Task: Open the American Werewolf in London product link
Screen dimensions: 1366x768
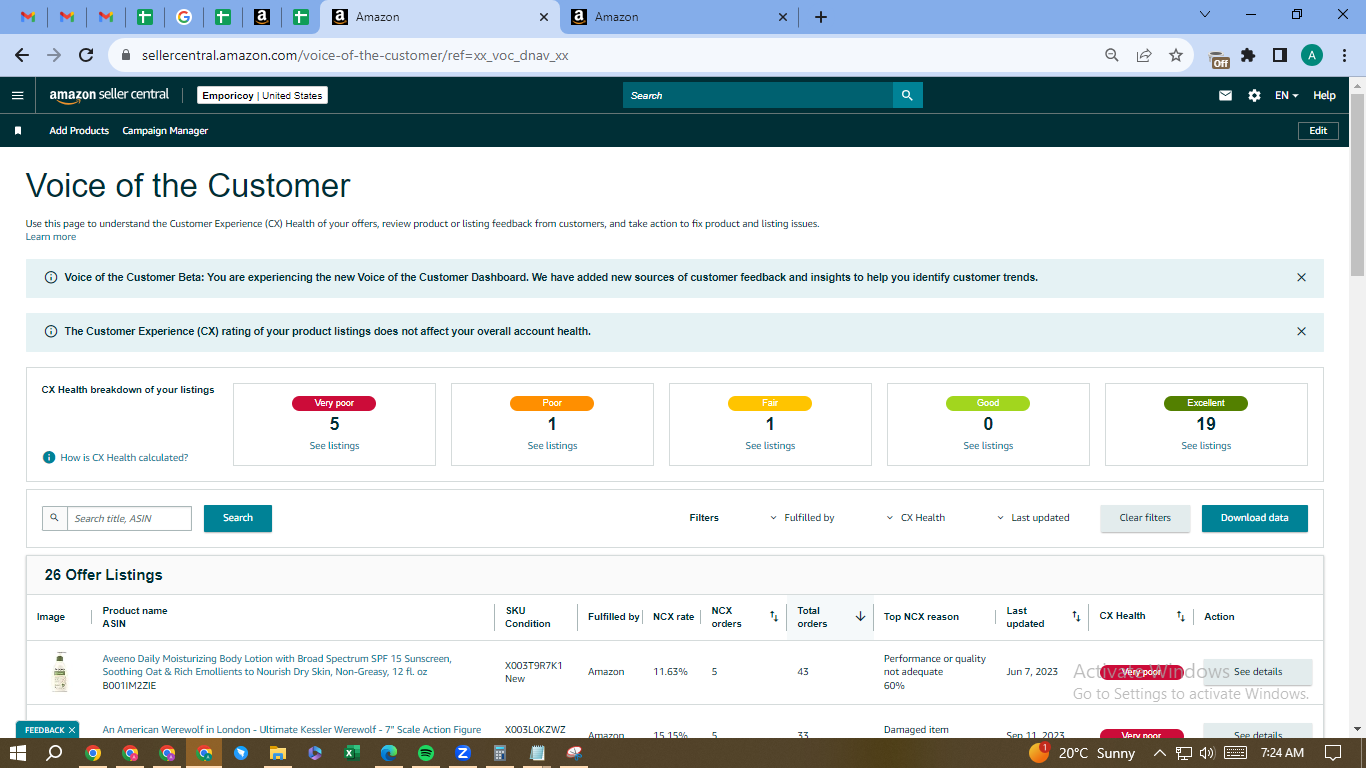Action: pos(292,730)
